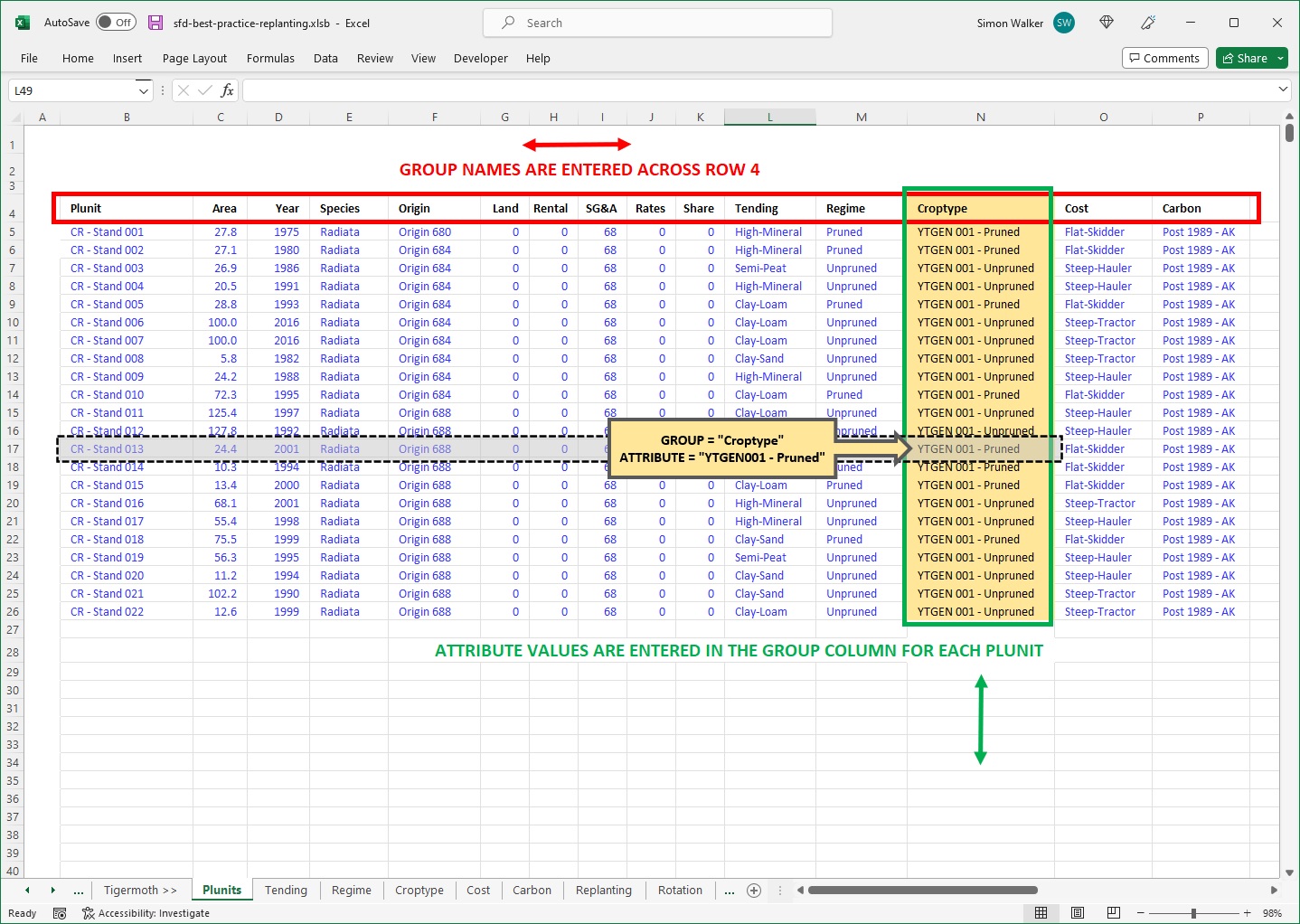1300x924 pixels.
Task: Open the Page Layout tab
Action: click(x=194, y=58)
